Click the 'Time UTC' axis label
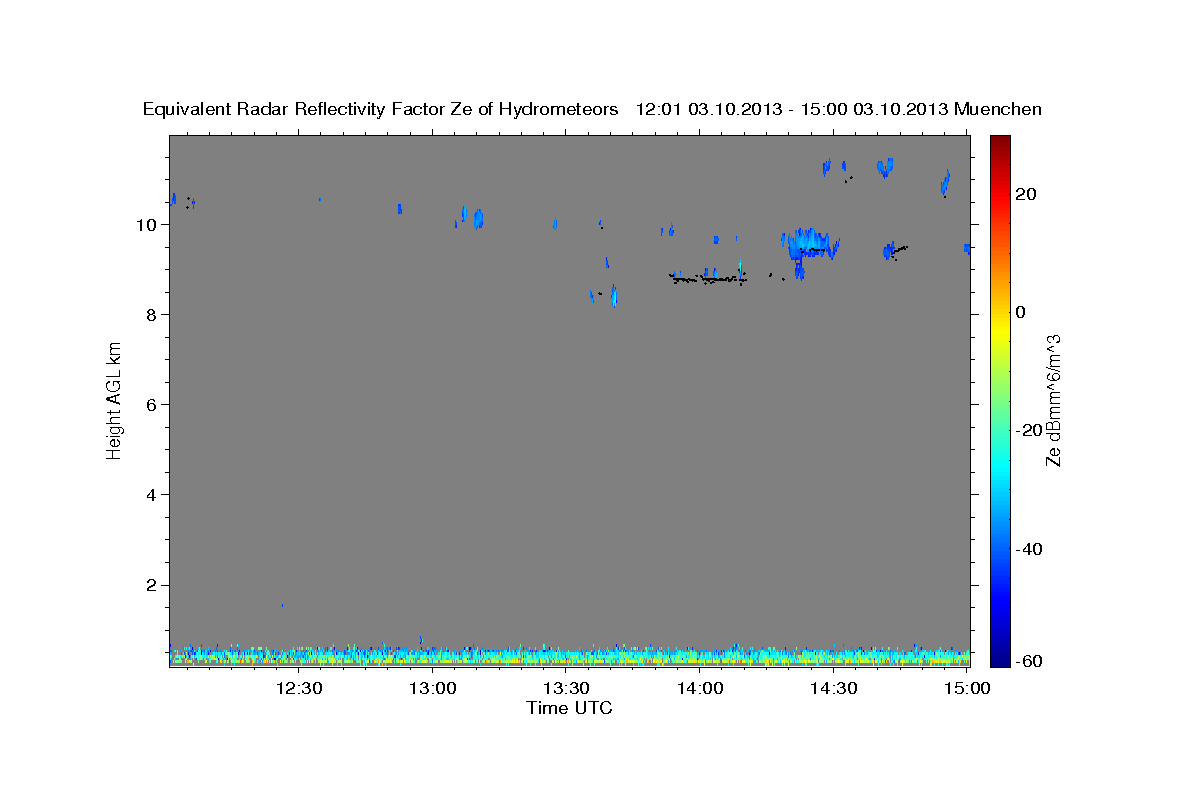 [x=569, y=708]
